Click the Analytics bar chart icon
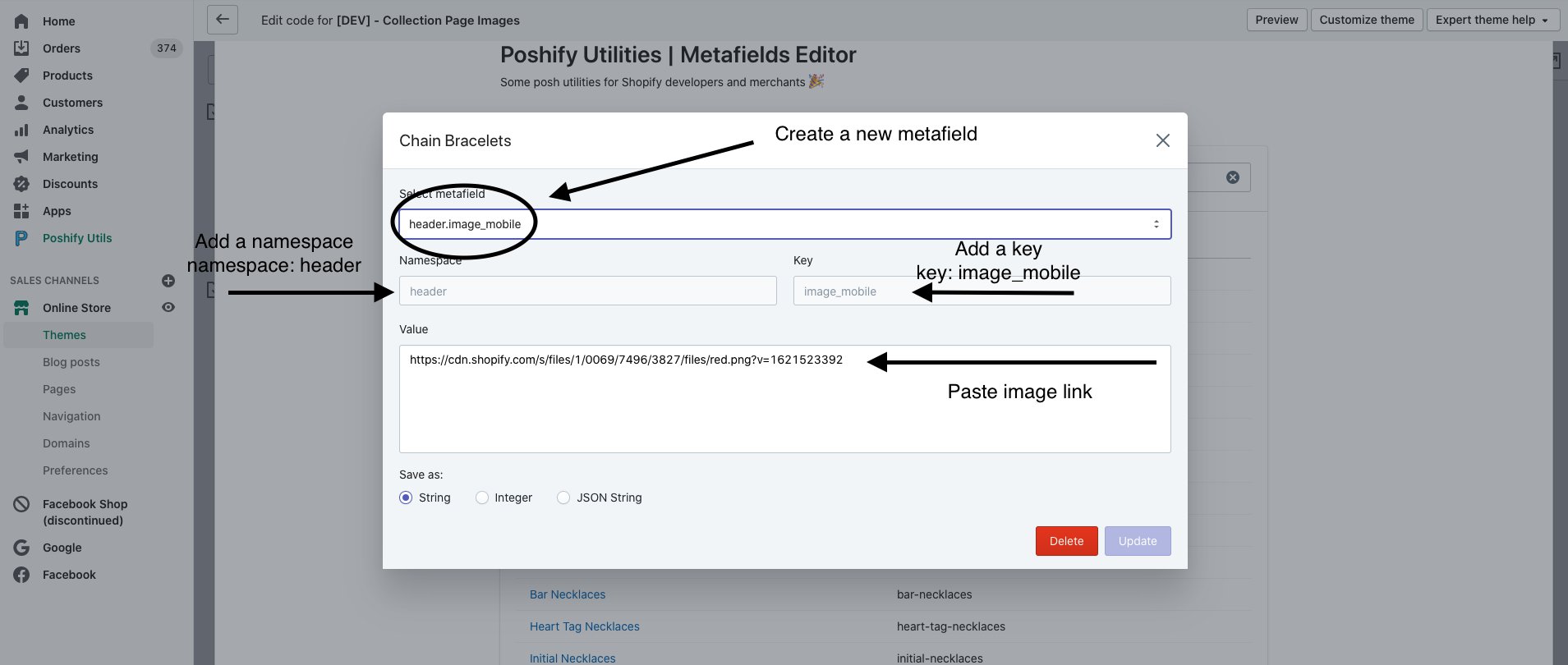Viewport: 1568px width, 665px height. (21, 130)
